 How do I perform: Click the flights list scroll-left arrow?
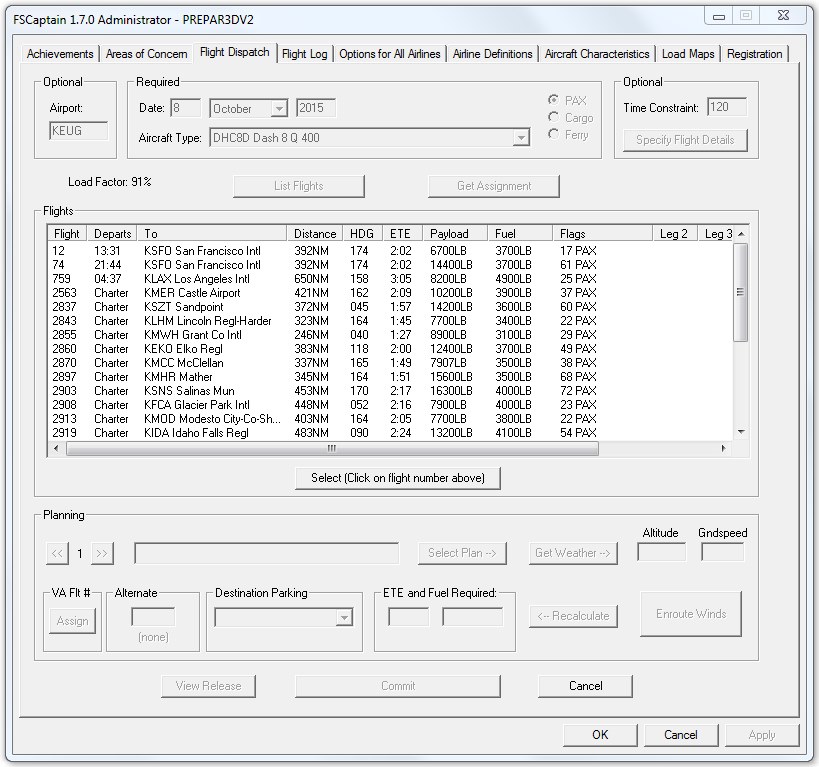click(56, 448)
